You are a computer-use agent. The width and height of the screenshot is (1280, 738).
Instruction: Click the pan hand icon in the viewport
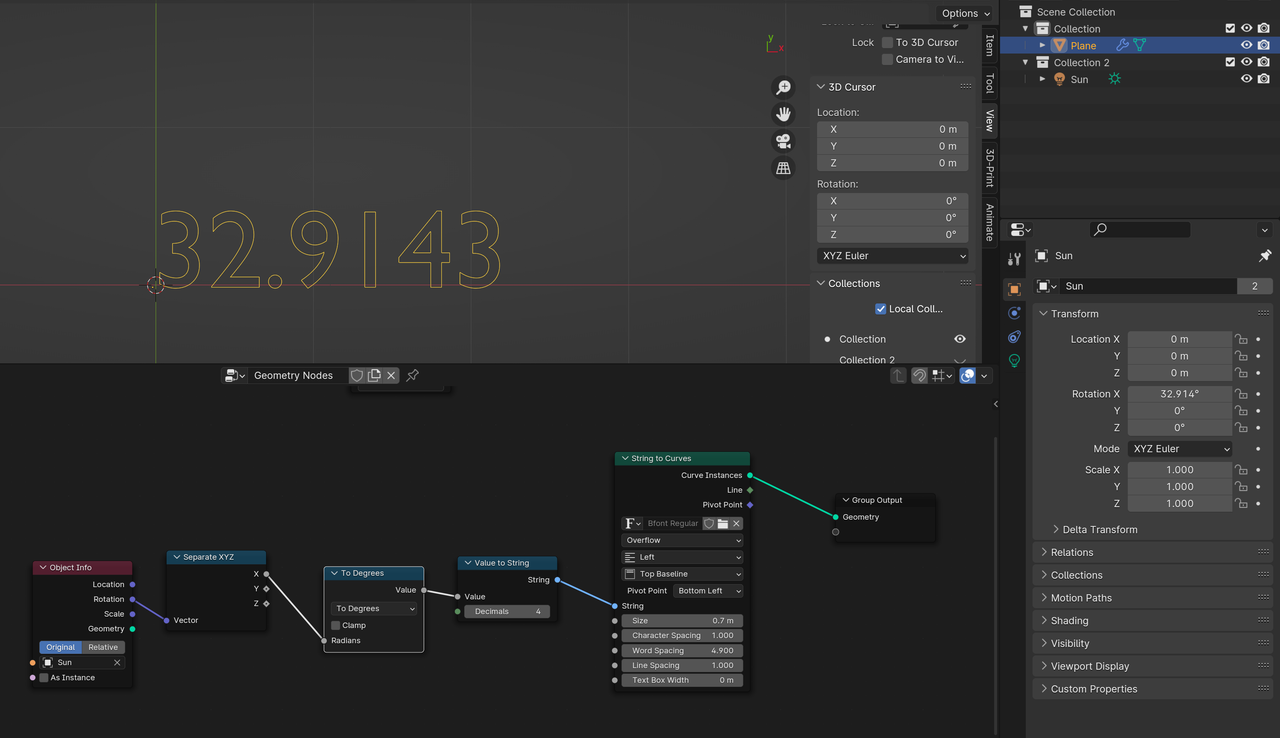tap(784, 114)
